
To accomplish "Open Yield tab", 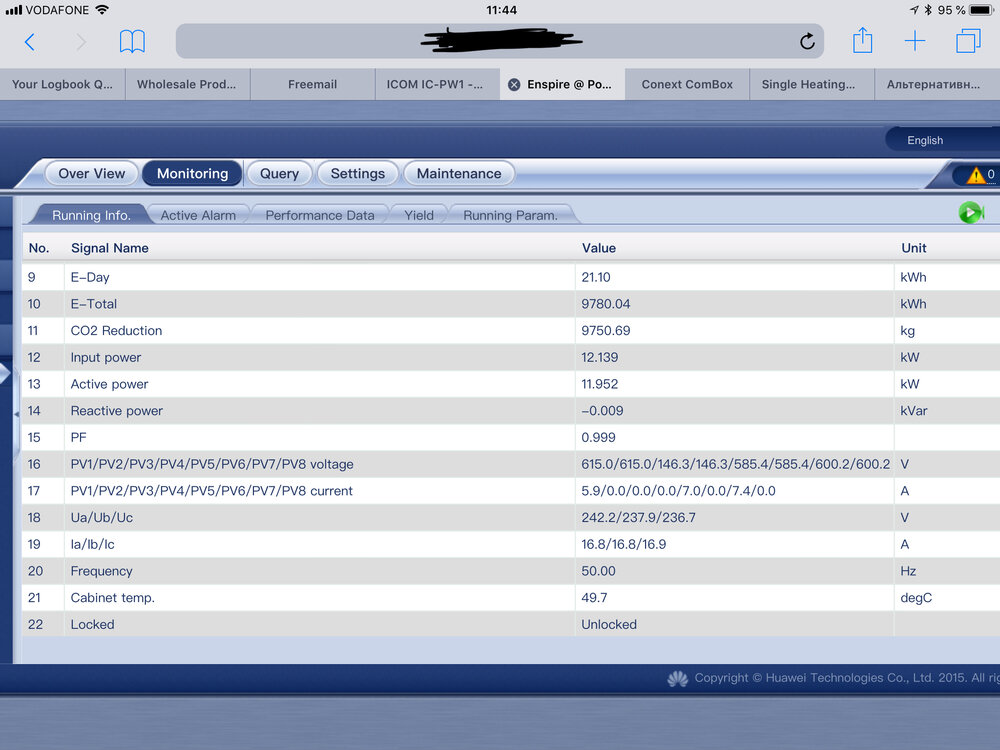I will [x=419, y=216].
